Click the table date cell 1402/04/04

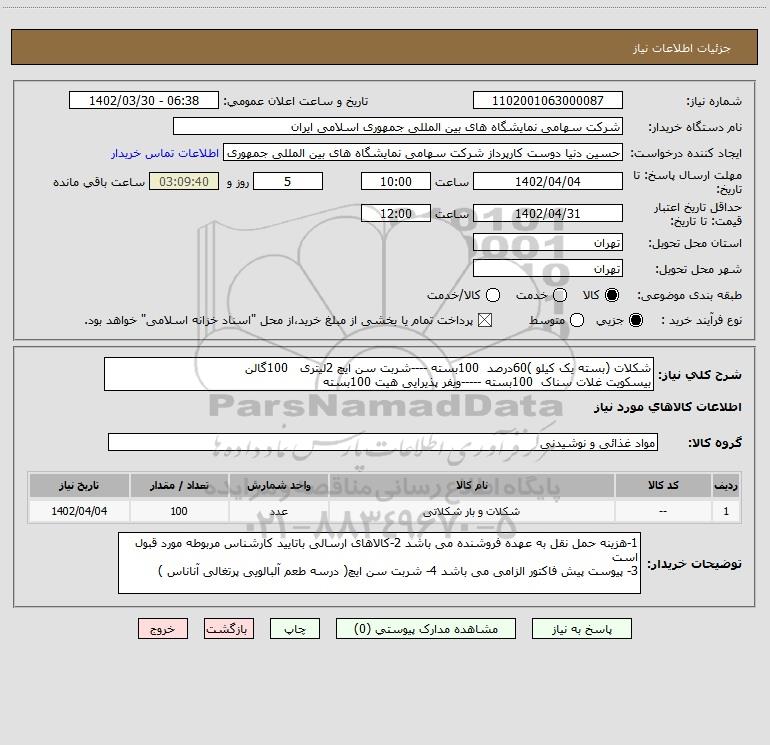click(79, 511)
